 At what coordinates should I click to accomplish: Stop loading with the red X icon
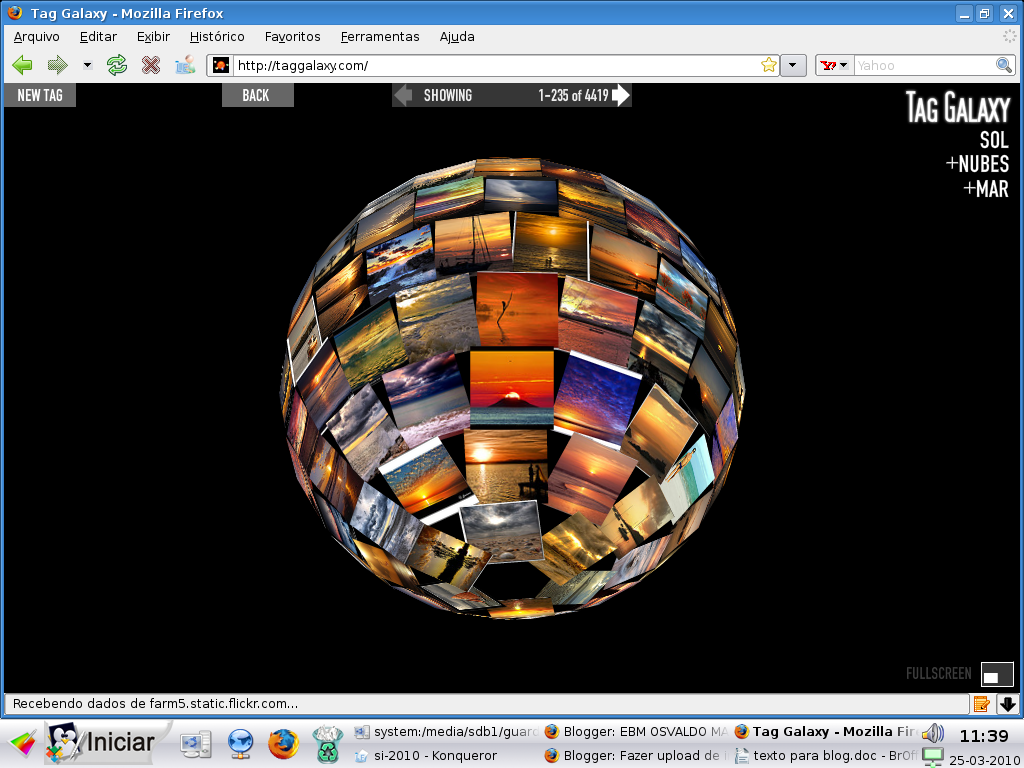[151, 65]
